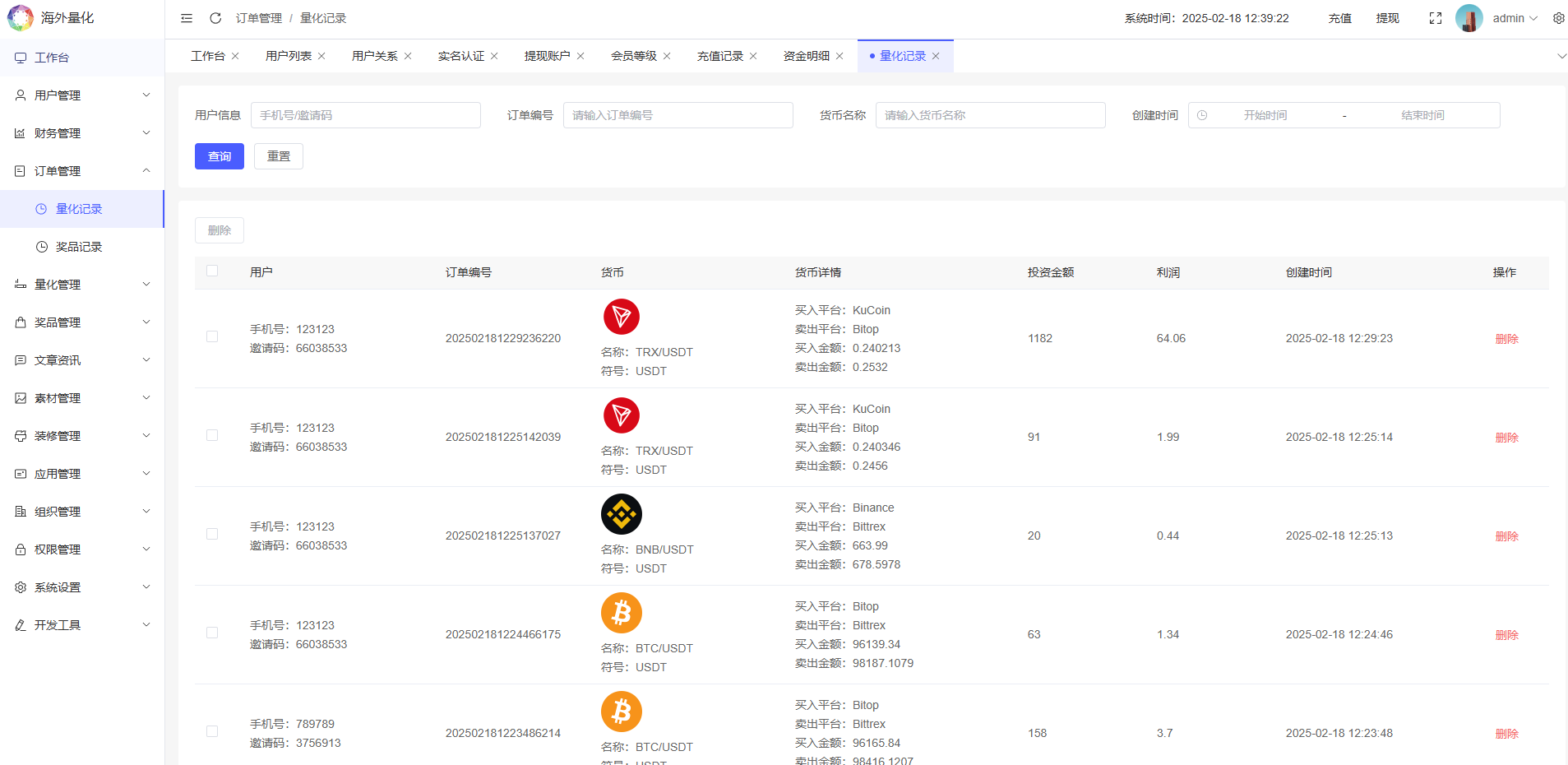
Task: Switch to the 用户列表 tab
Action: 289,55
